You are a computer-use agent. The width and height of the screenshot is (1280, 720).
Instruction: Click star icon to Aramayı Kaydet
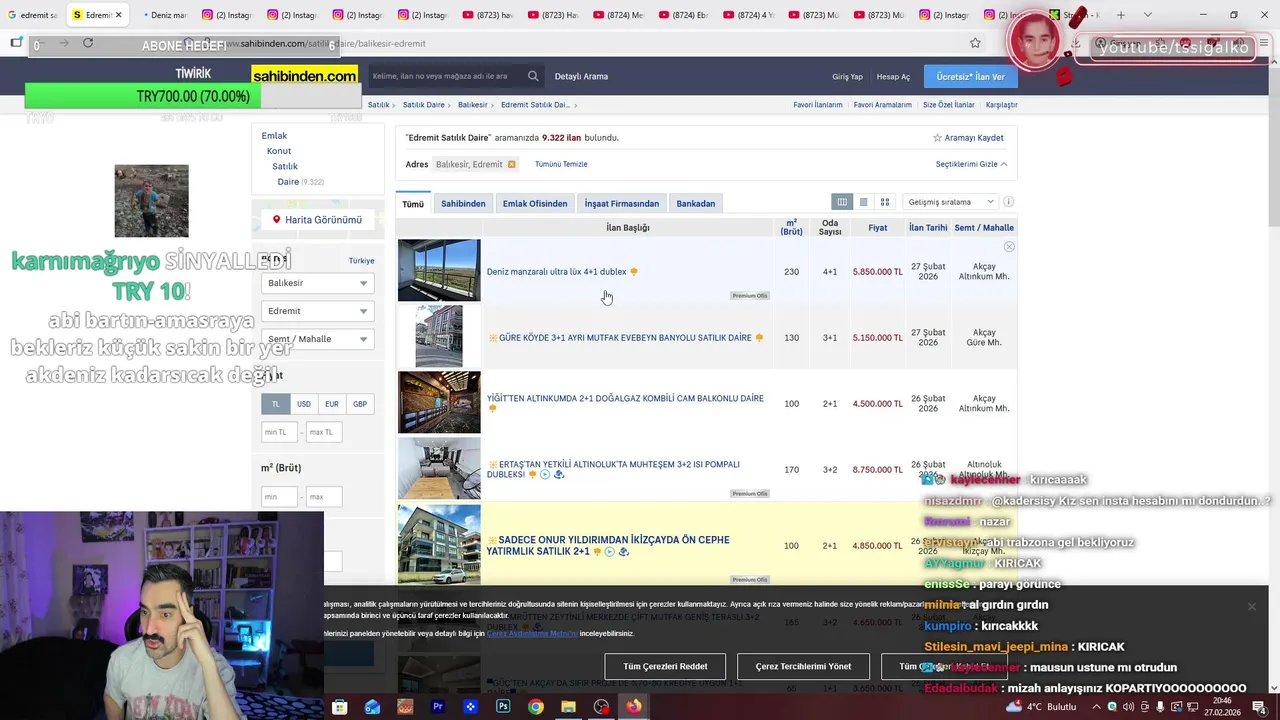point(937,138)
